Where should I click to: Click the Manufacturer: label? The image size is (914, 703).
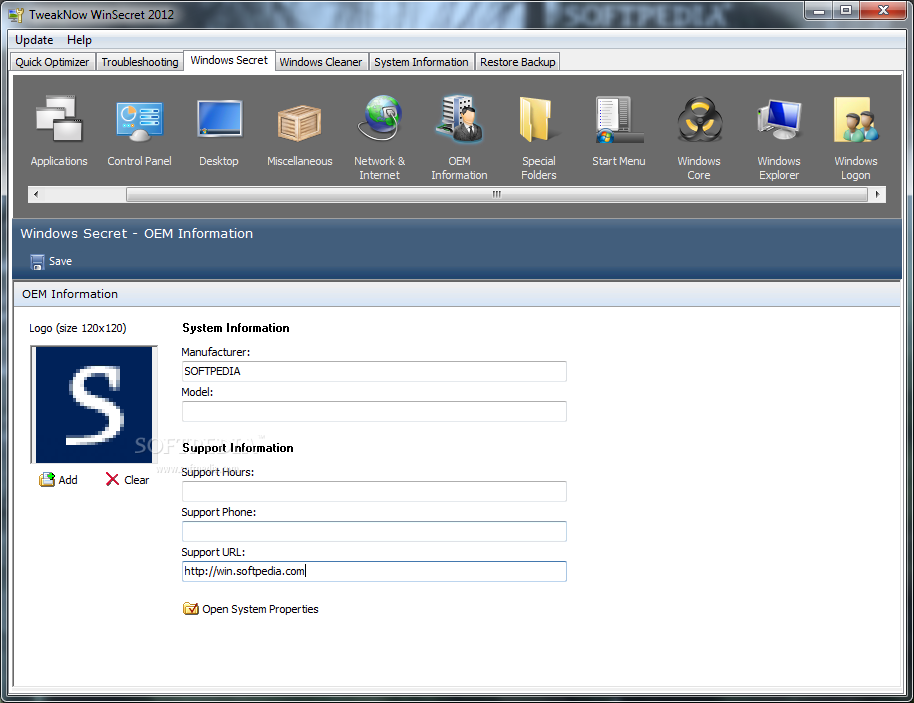click(216, 352)
